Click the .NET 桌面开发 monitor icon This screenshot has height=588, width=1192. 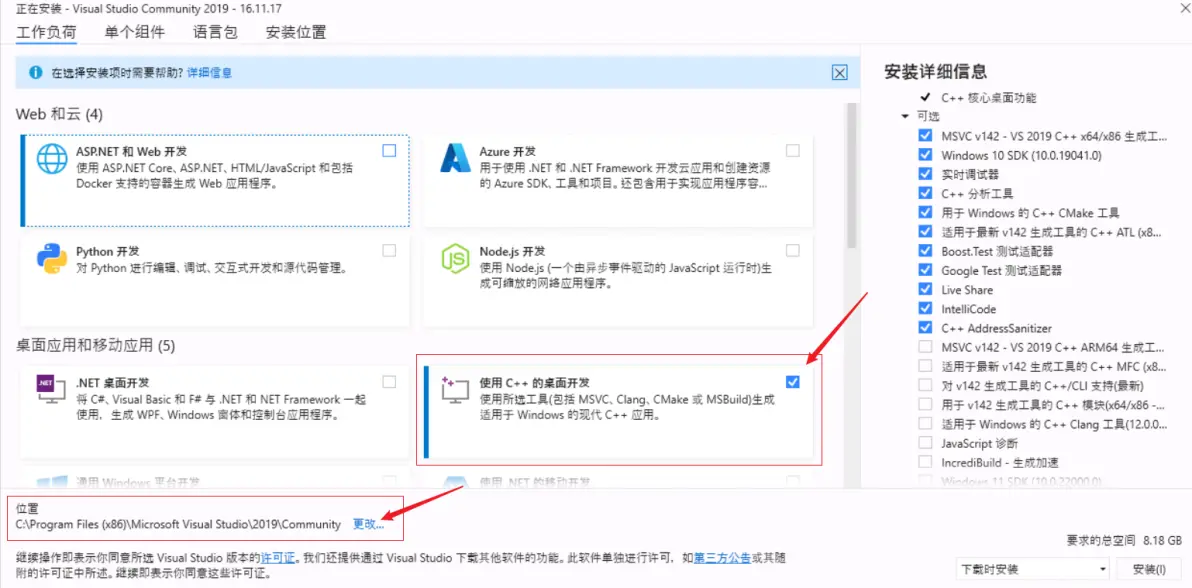(x=52, y=389)
